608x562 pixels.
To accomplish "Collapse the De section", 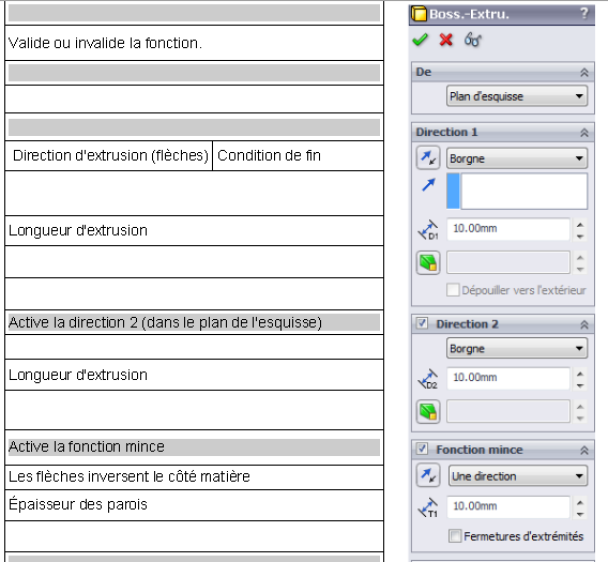I will [584, 73].
